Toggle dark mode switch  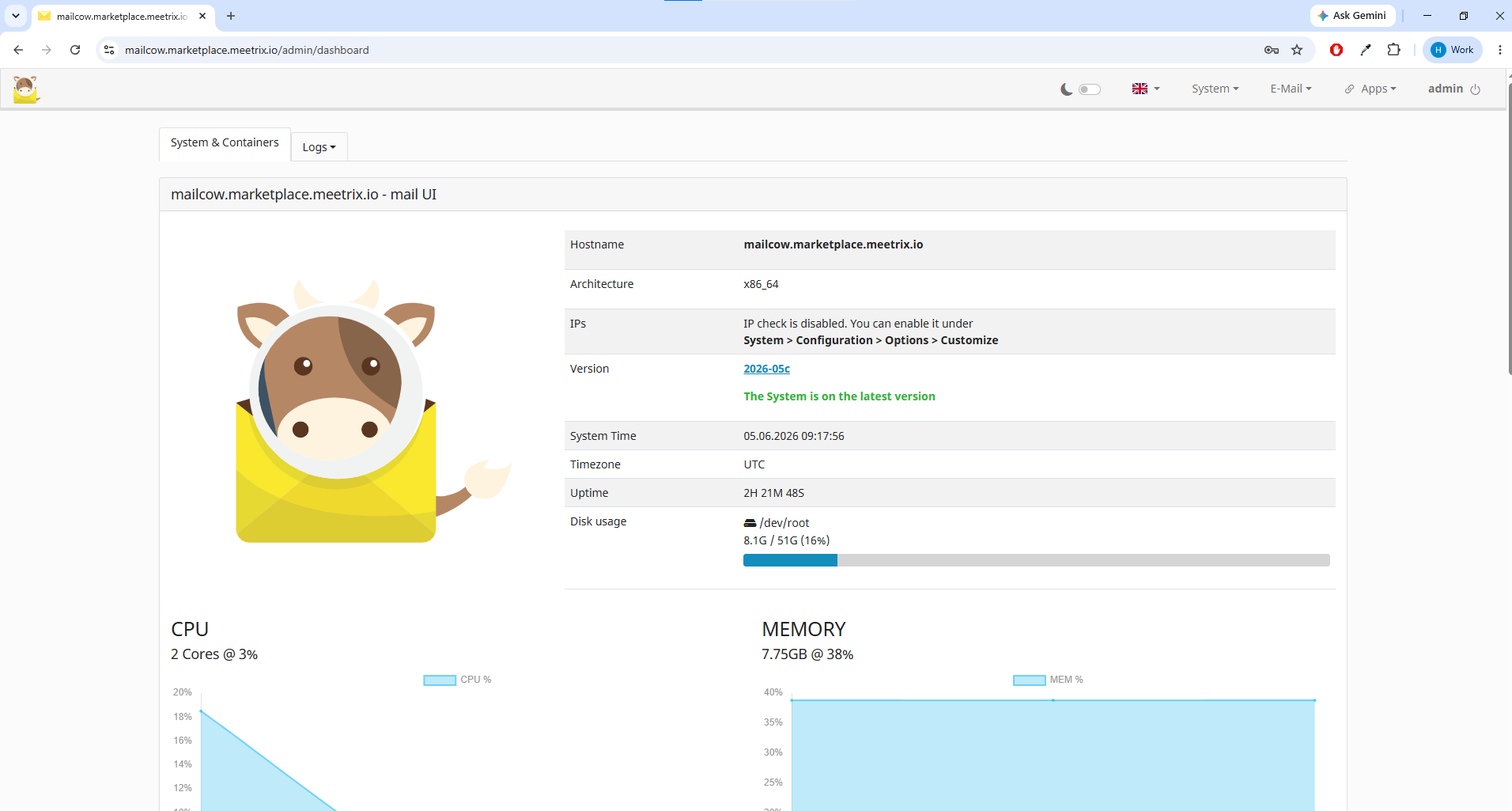pyautogui.click(x=1090, y=89)
